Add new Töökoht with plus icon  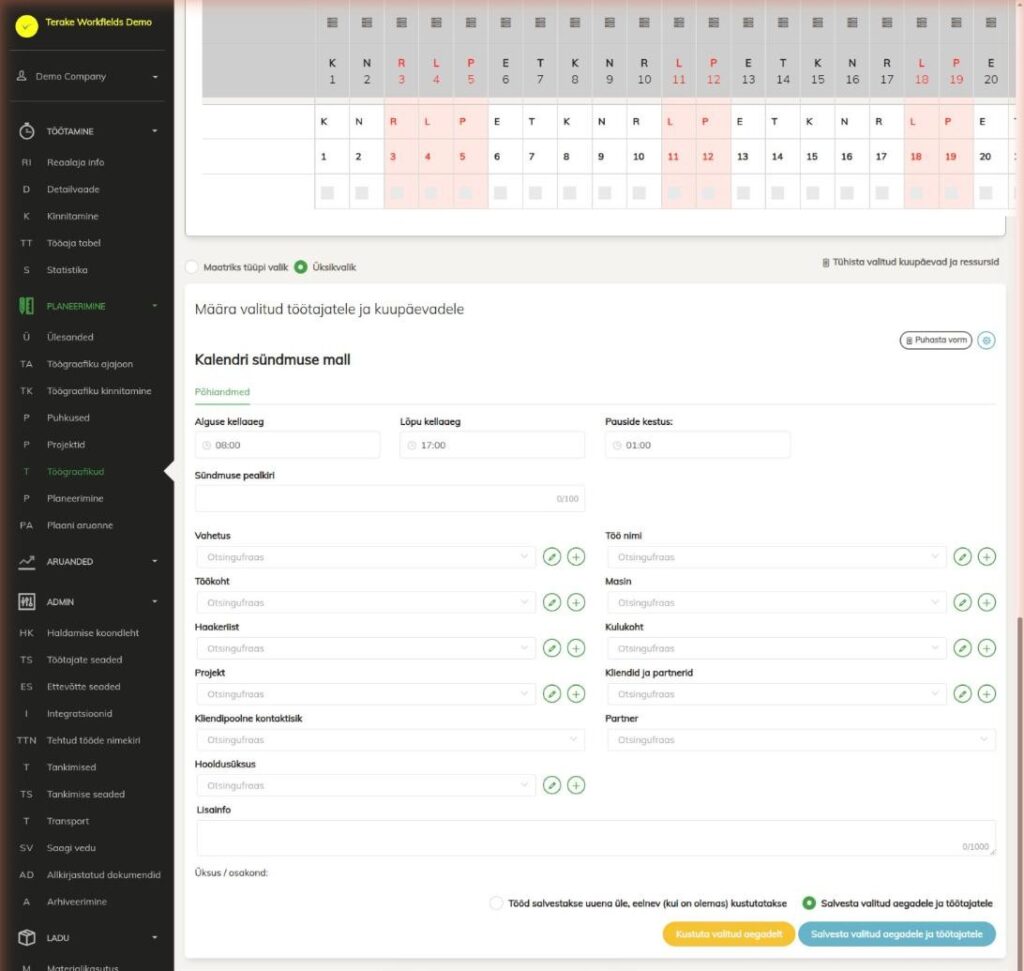576,603
